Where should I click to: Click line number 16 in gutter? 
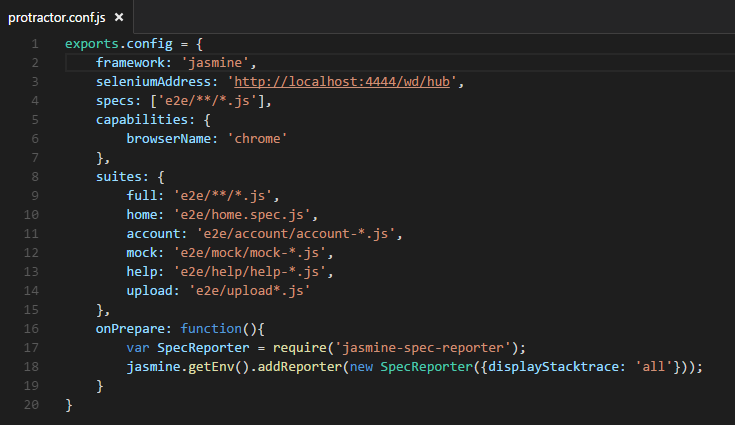pos(31,329)
